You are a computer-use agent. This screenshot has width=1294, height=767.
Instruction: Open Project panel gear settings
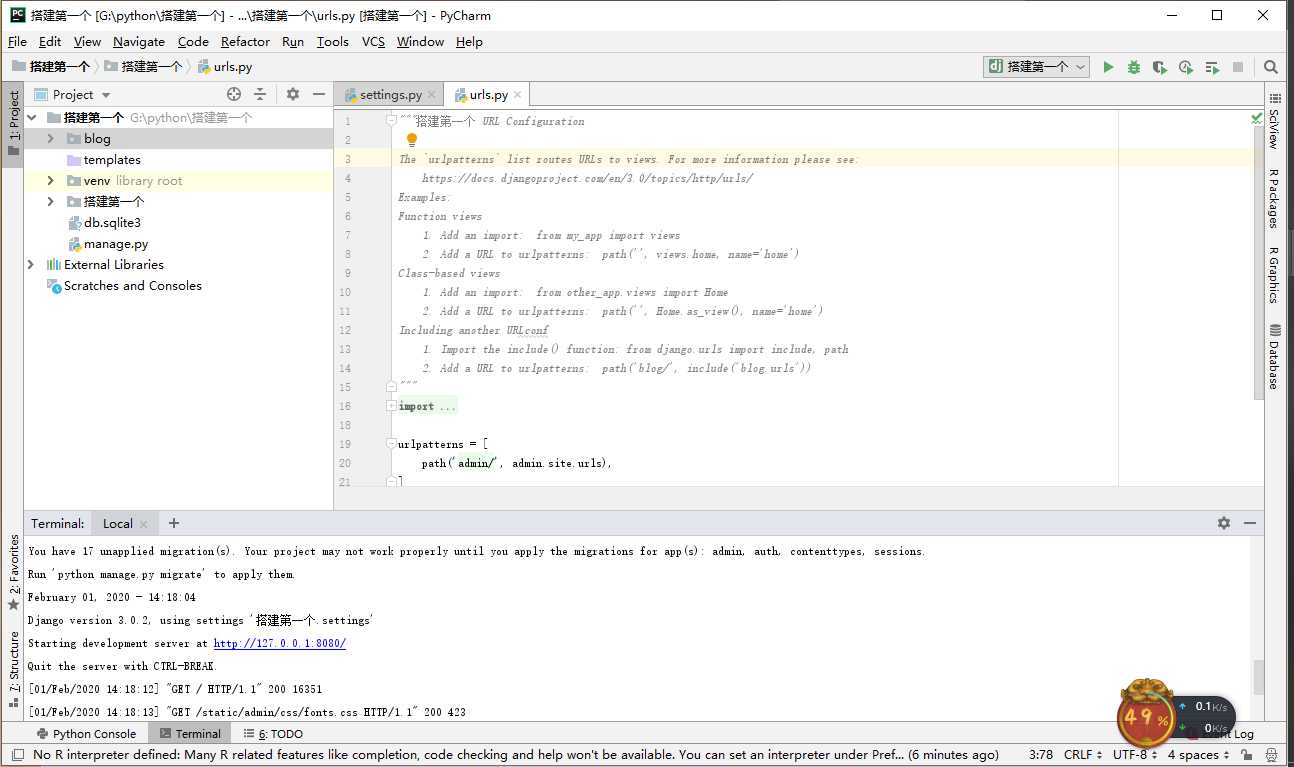[x=293, y=94]
